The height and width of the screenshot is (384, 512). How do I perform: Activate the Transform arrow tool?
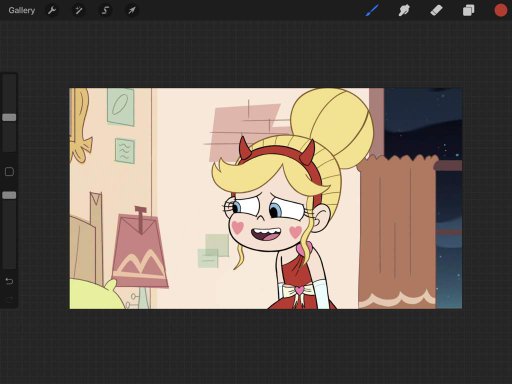click(x=132, y=10)
